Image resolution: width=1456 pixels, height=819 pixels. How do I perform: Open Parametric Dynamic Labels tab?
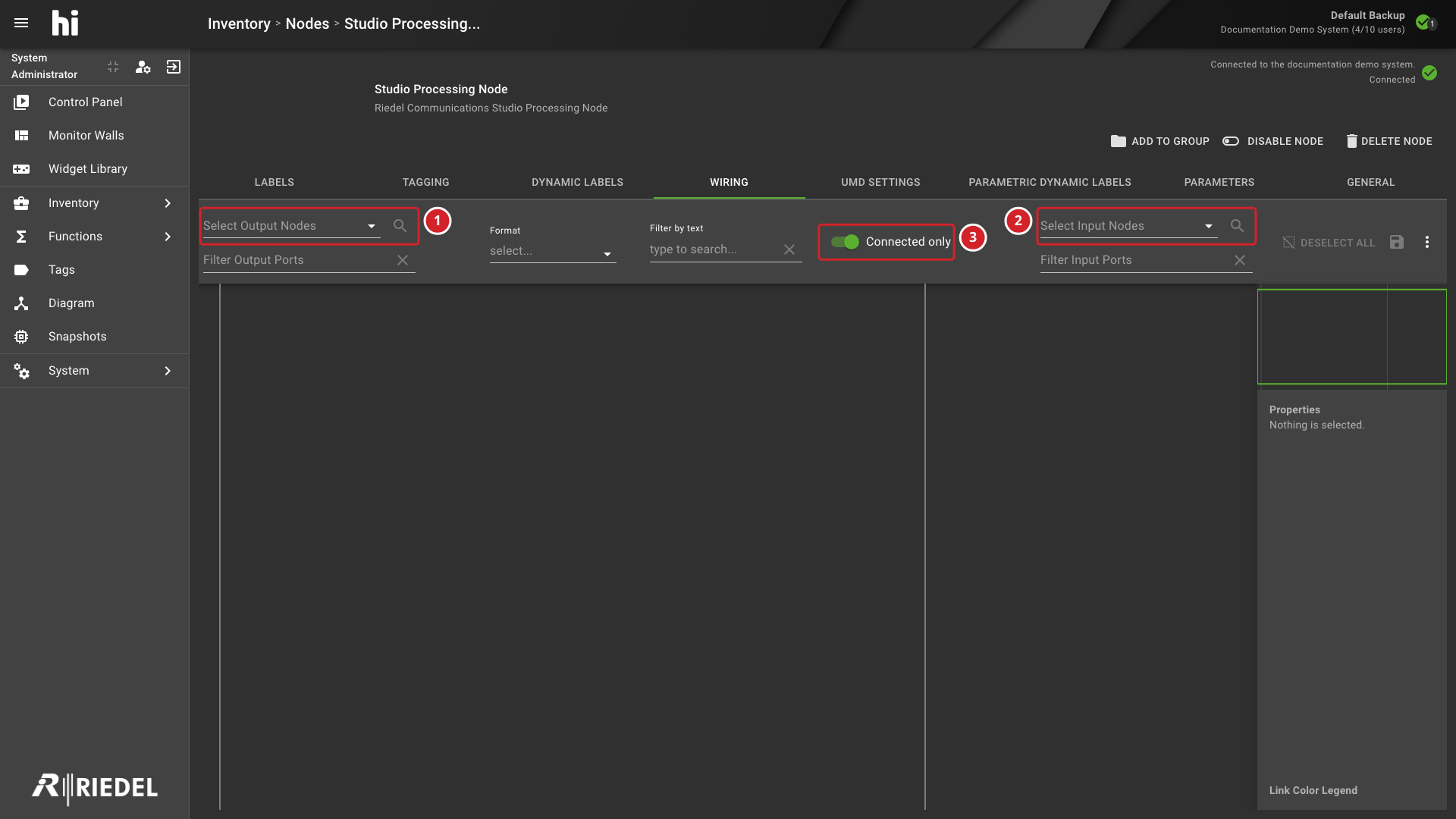[x=1050, y=182]
